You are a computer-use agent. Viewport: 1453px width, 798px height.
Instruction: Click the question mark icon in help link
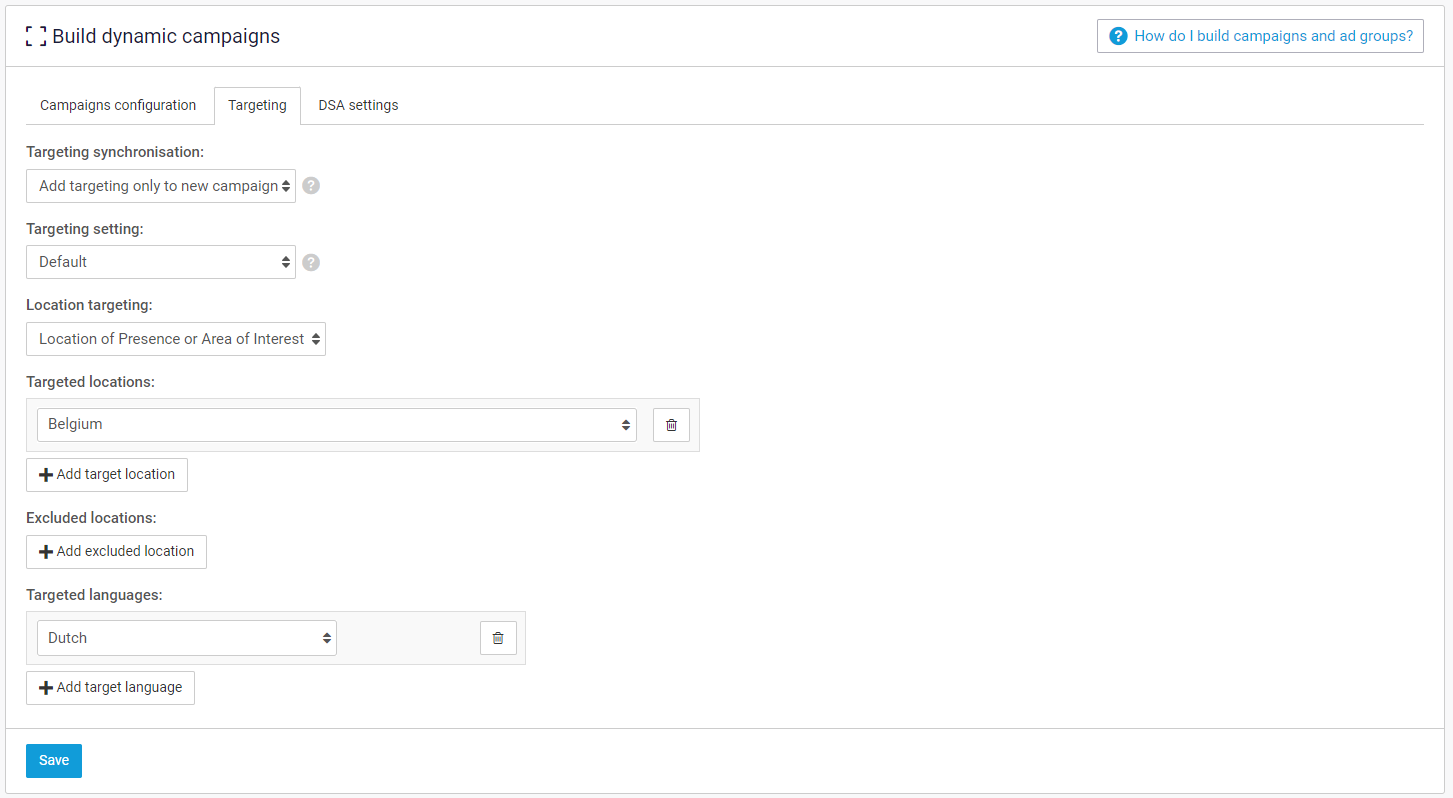(x=1118, y=36)
